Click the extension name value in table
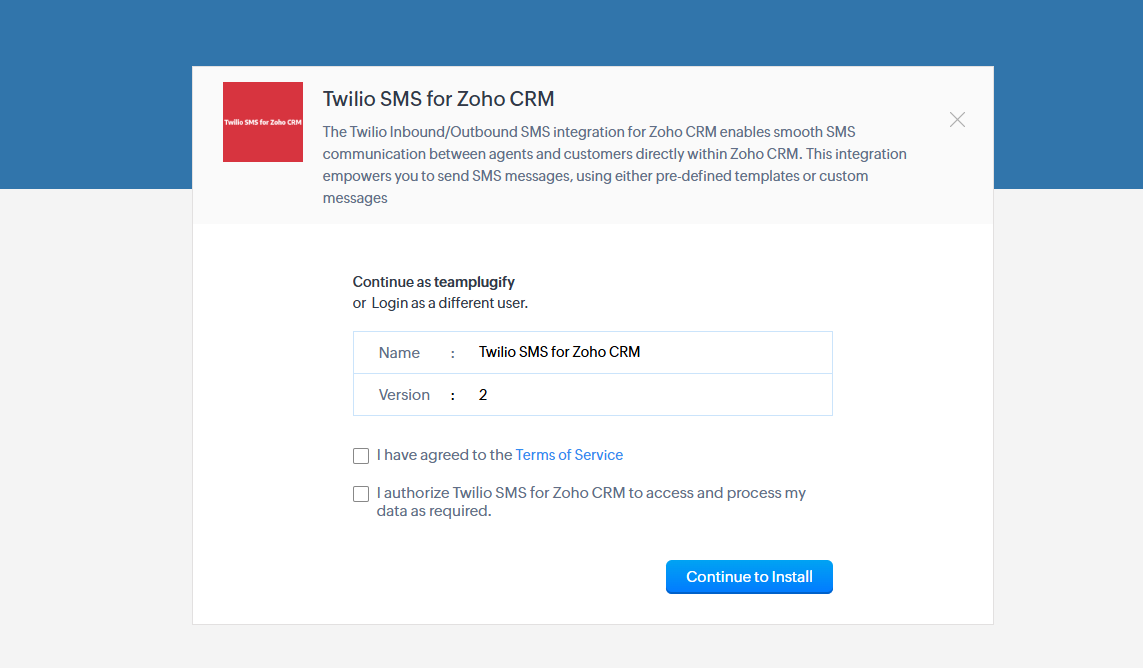Viewport: 1143px width, 668px height. [559, 352]
